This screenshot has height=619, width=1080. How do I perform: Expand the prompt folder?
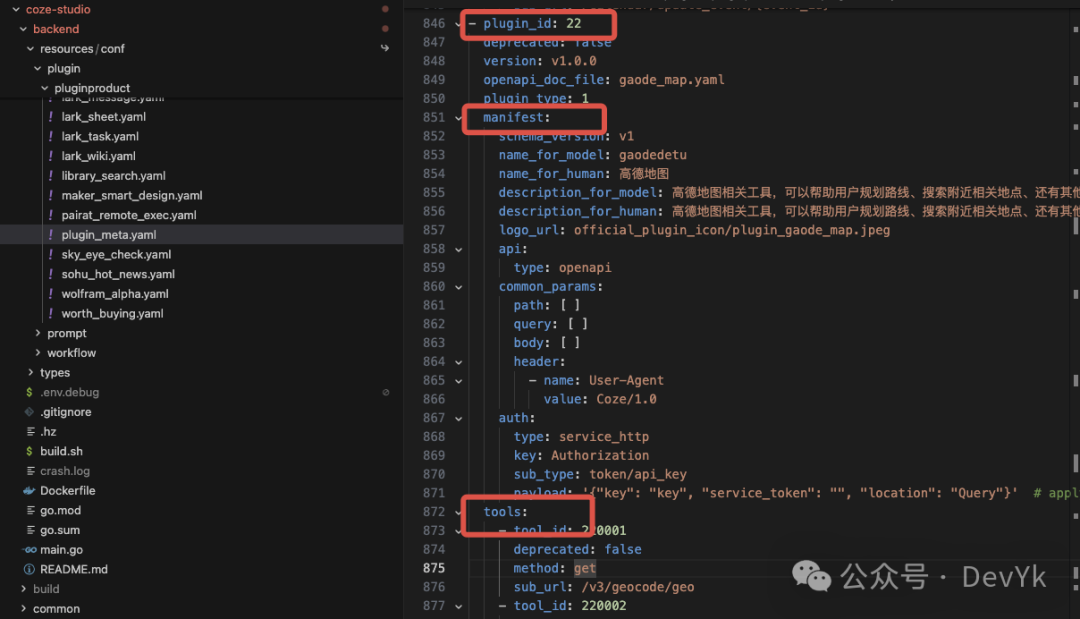pos(38,333)
